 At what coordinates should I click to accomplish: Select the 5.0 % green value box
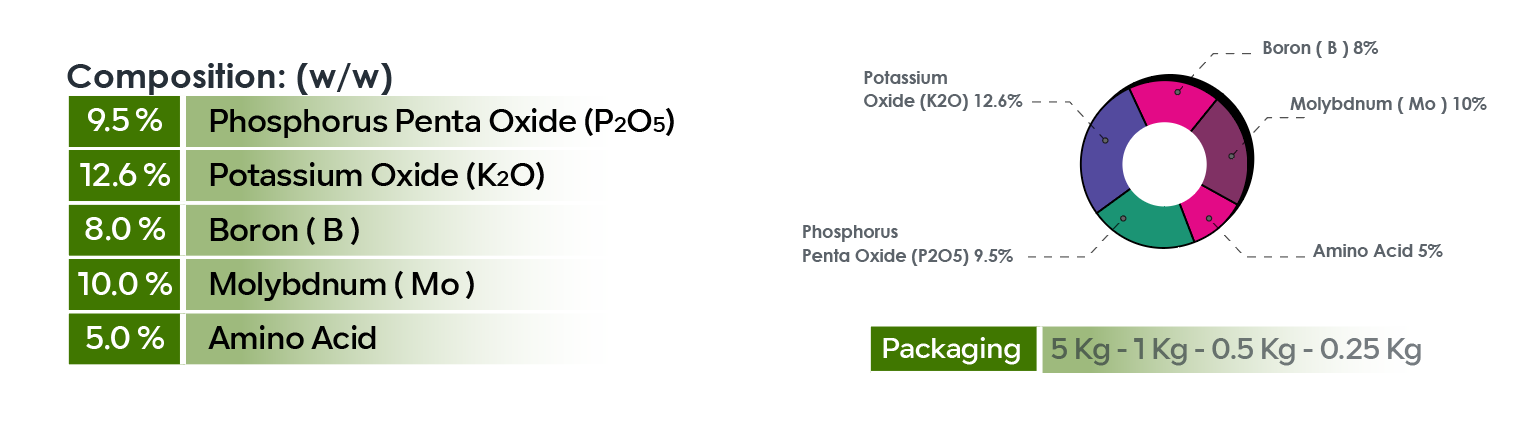coord(124,338)
